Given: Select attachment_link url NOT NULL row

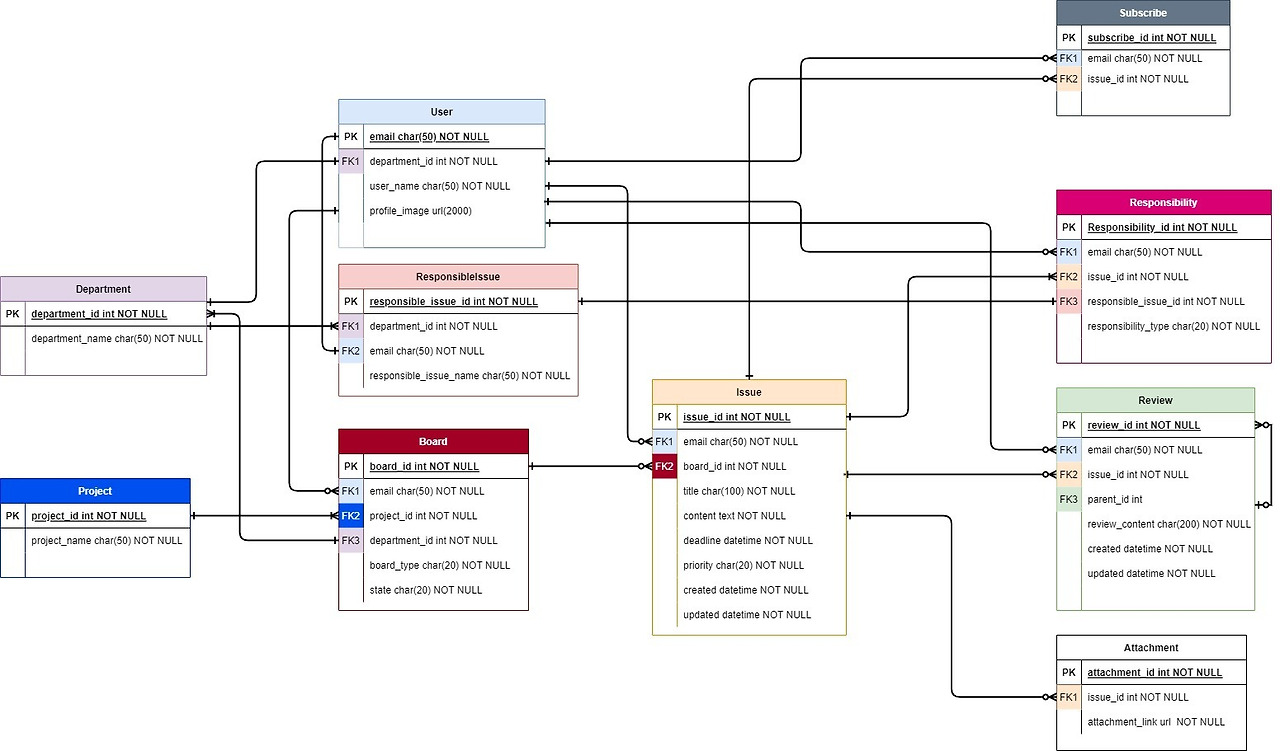Looking at the screenshot, I should (1151, 722).
